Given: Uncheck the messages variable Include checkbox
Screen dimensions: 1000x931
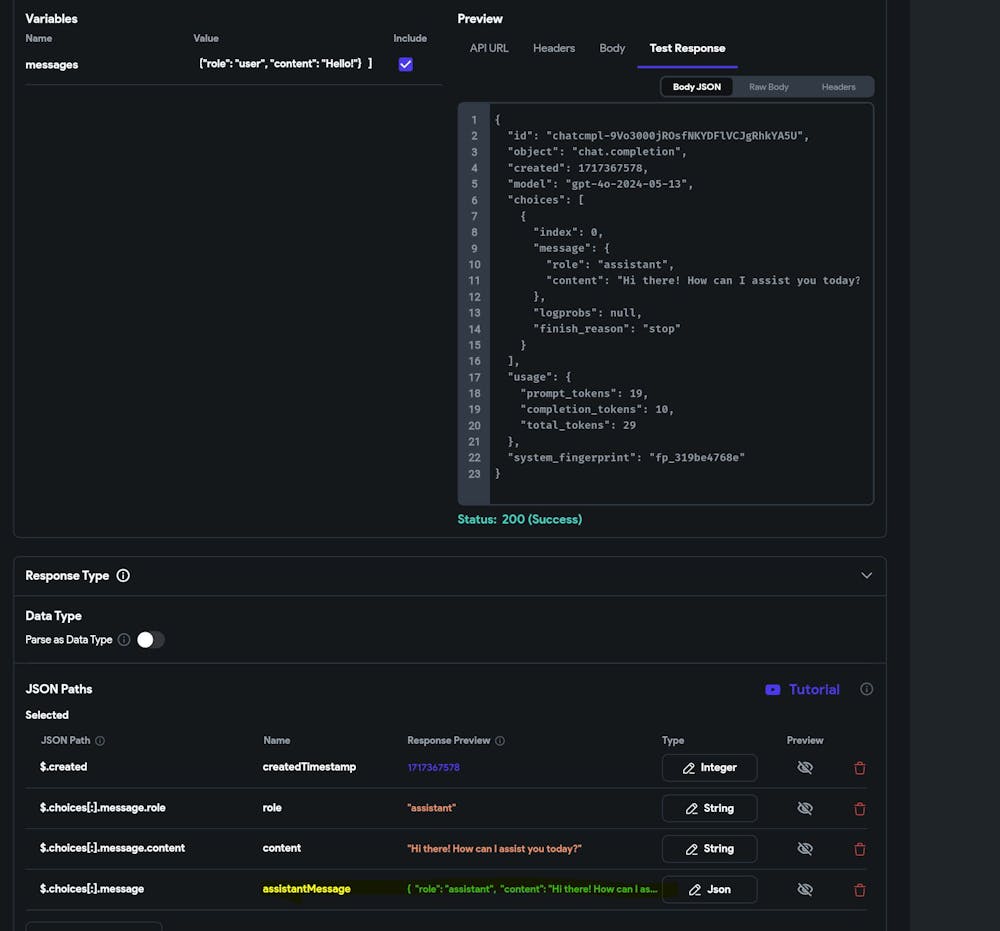Looking at the screenshot, I should pyautogui.click(x=405, y=64).
